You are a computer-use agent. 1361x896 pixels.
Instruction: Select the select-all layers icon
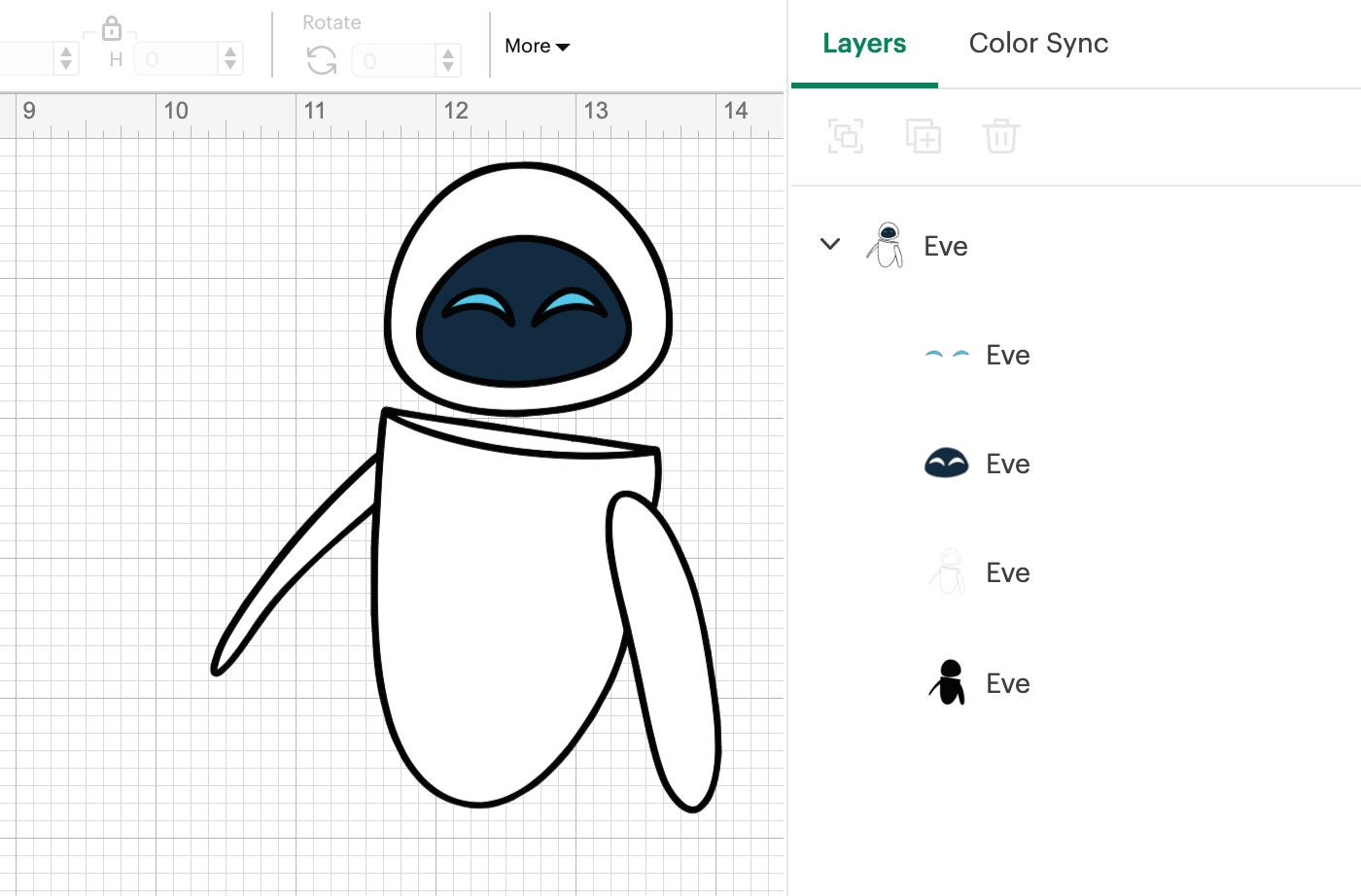coord(845,136)
